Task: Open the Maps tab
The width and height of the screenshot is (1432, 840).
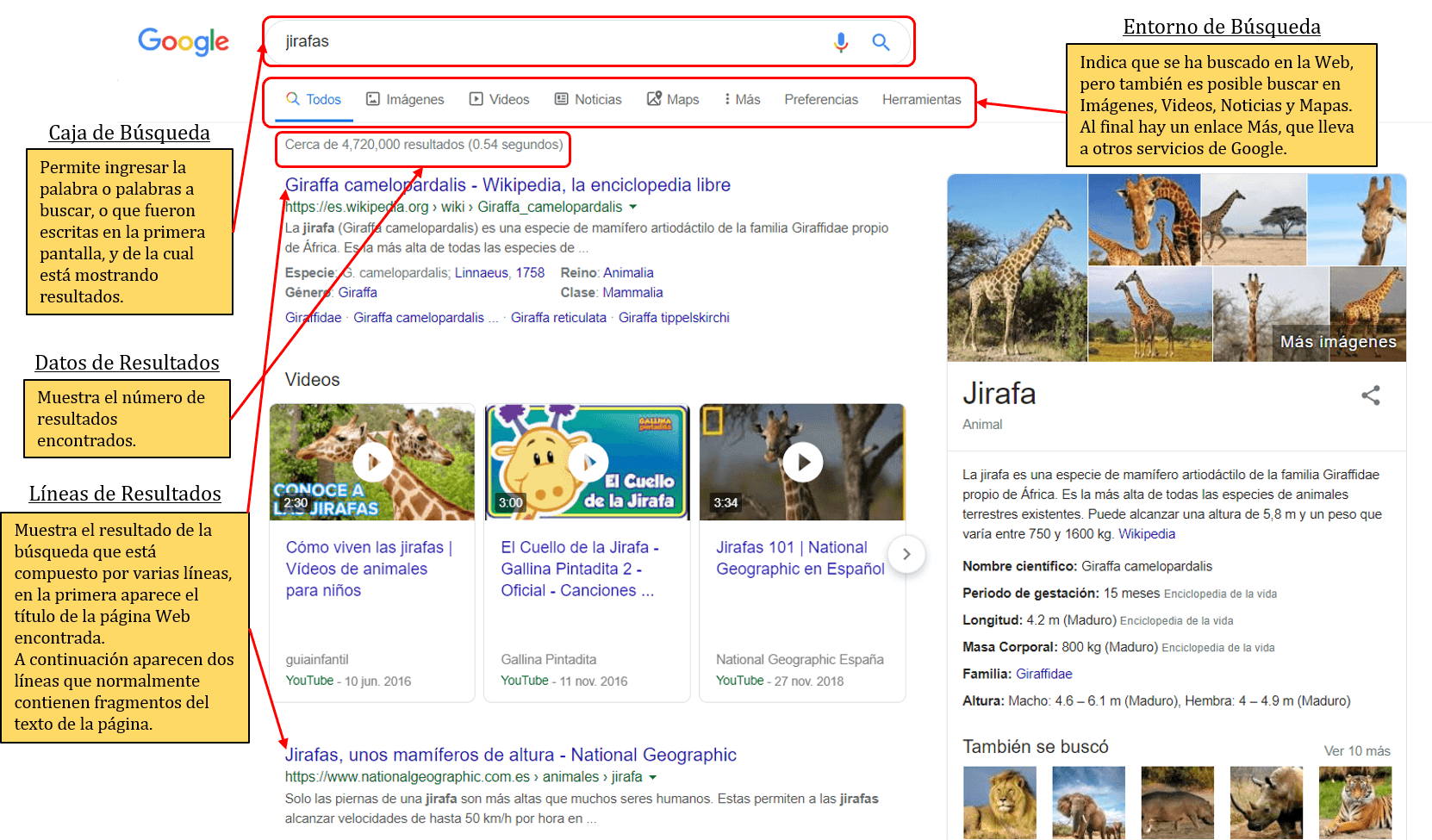Action: point(673,99)
